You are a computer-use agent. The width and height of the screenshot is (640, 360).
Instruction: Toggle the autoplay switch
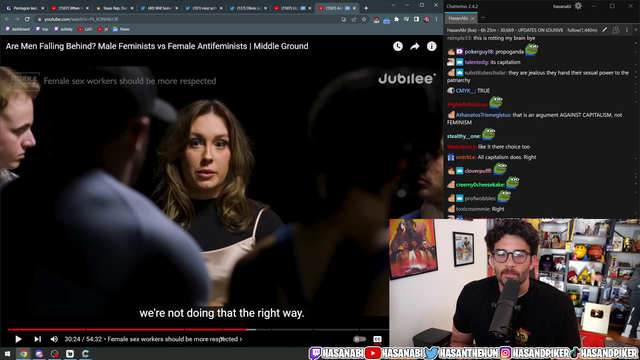coord(359,339)
